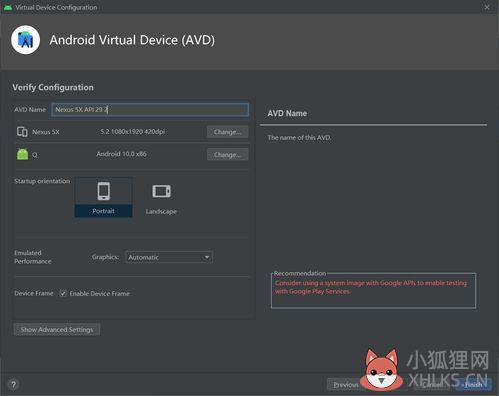
Task: Click the 'Startup orientation' label
Action: point(42,181)
